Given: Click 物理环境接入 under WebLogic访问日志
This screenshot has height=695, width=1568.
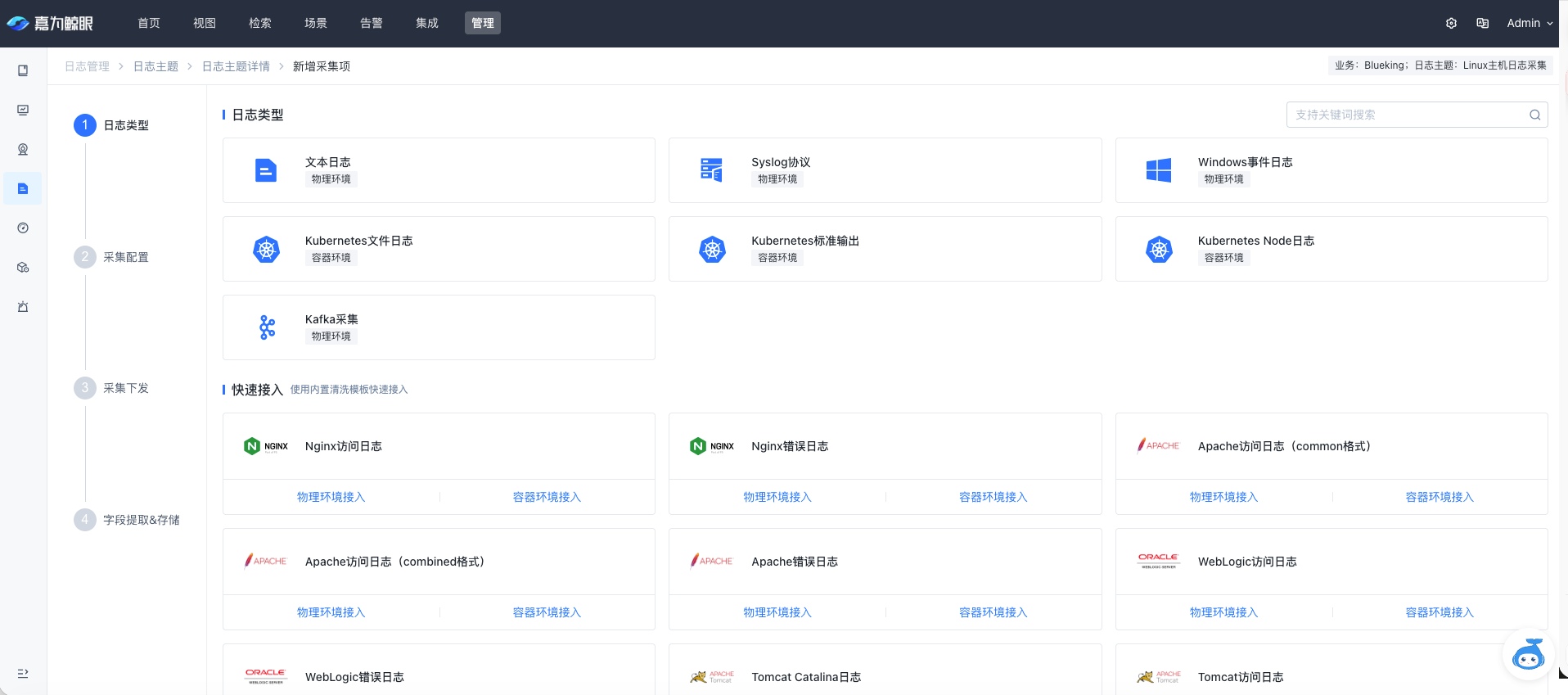Looking at the screenshot, I should click(x=1223, y=612).
